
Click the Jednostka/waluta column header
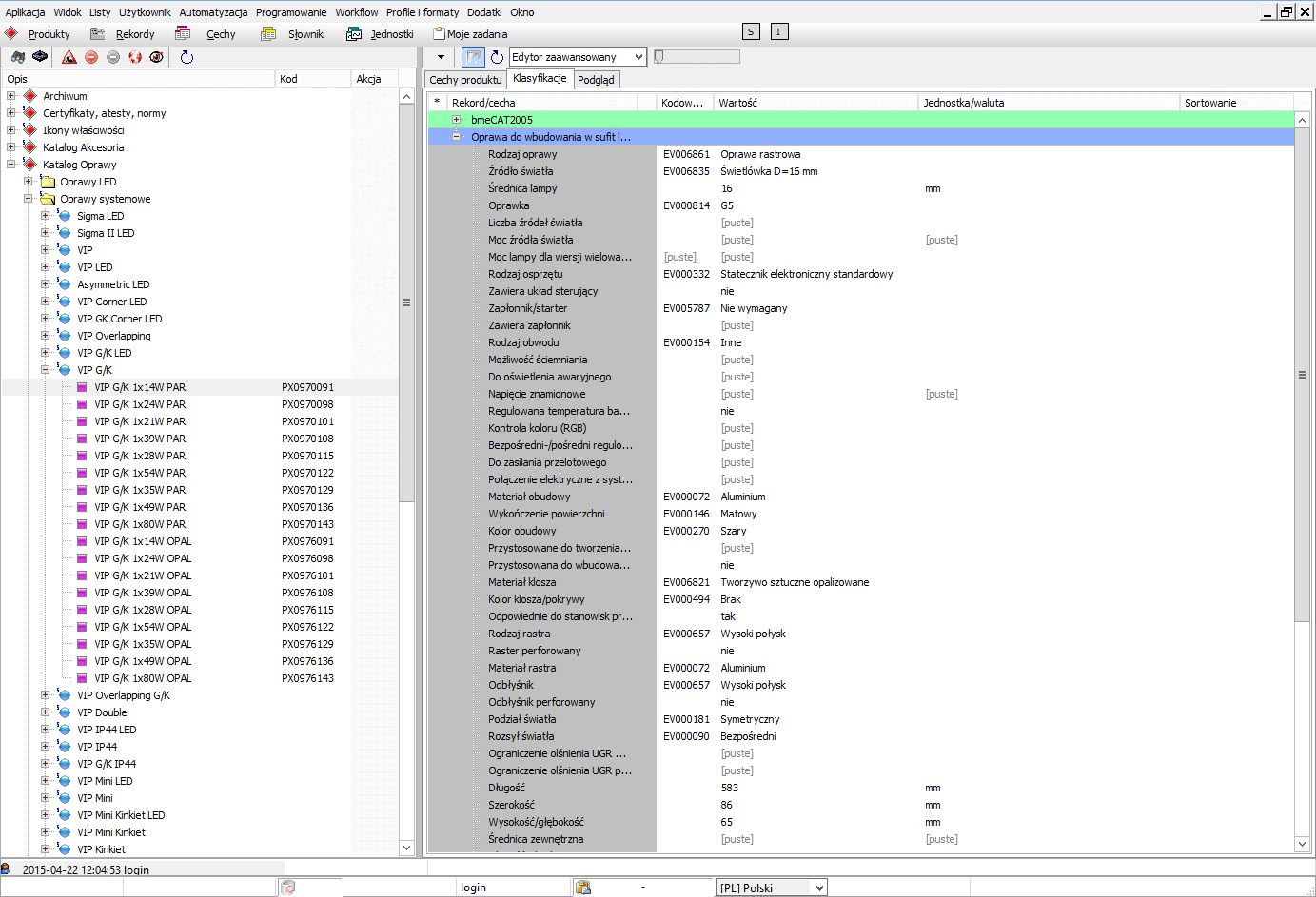coord(1049,103)
